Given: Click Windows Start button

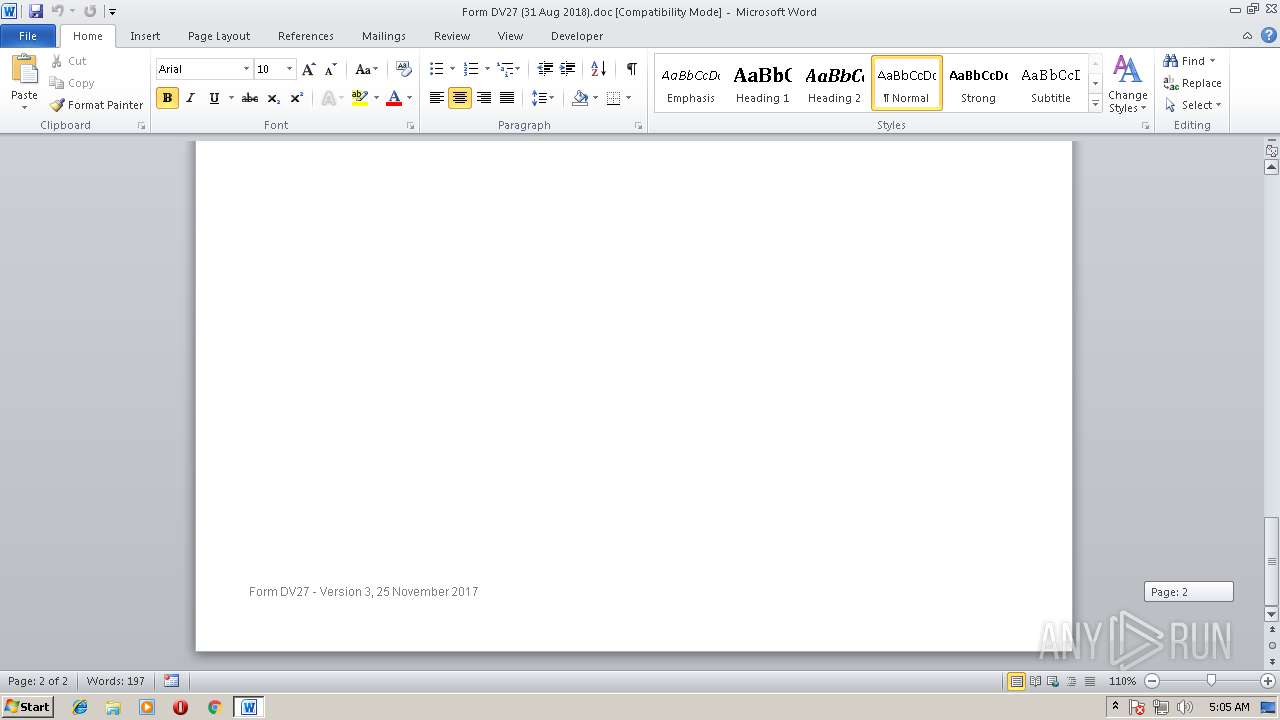Looking at the screenshot, I should point(27,707).
